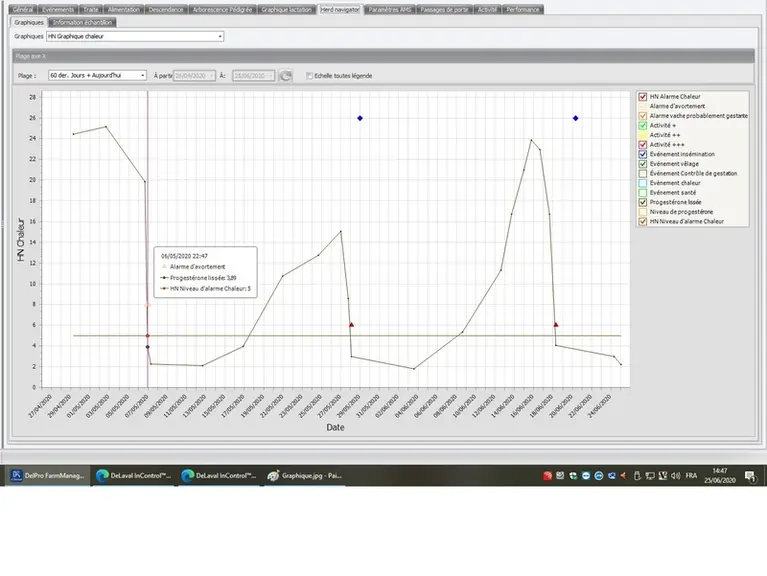767x576 pixels.
Task: Click the second TeamViewer tray icon
Action: tap(599, 476)
